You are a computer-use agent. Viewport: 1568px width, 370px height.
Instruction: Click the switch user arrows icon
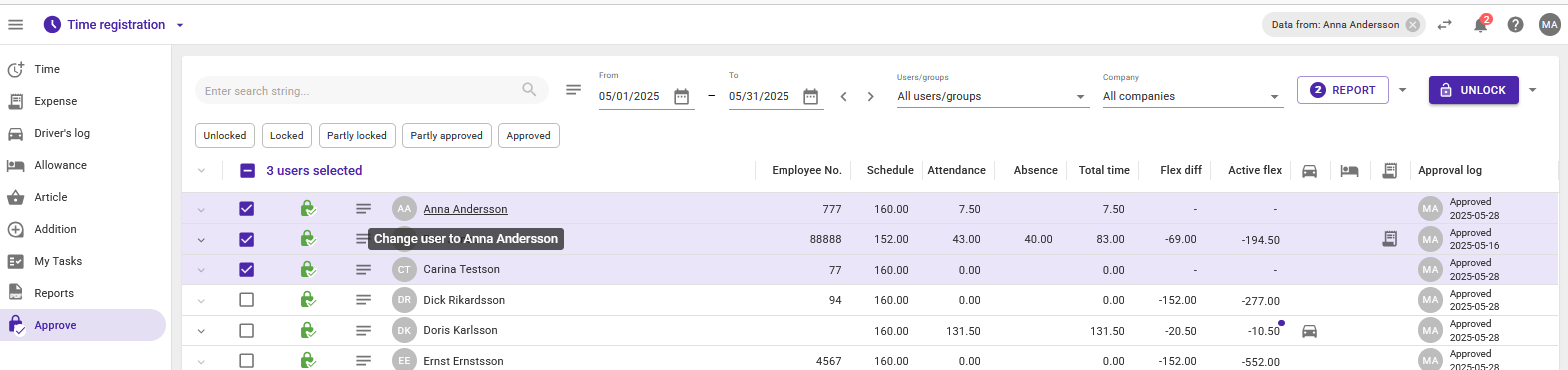(x=1445, y=25)
